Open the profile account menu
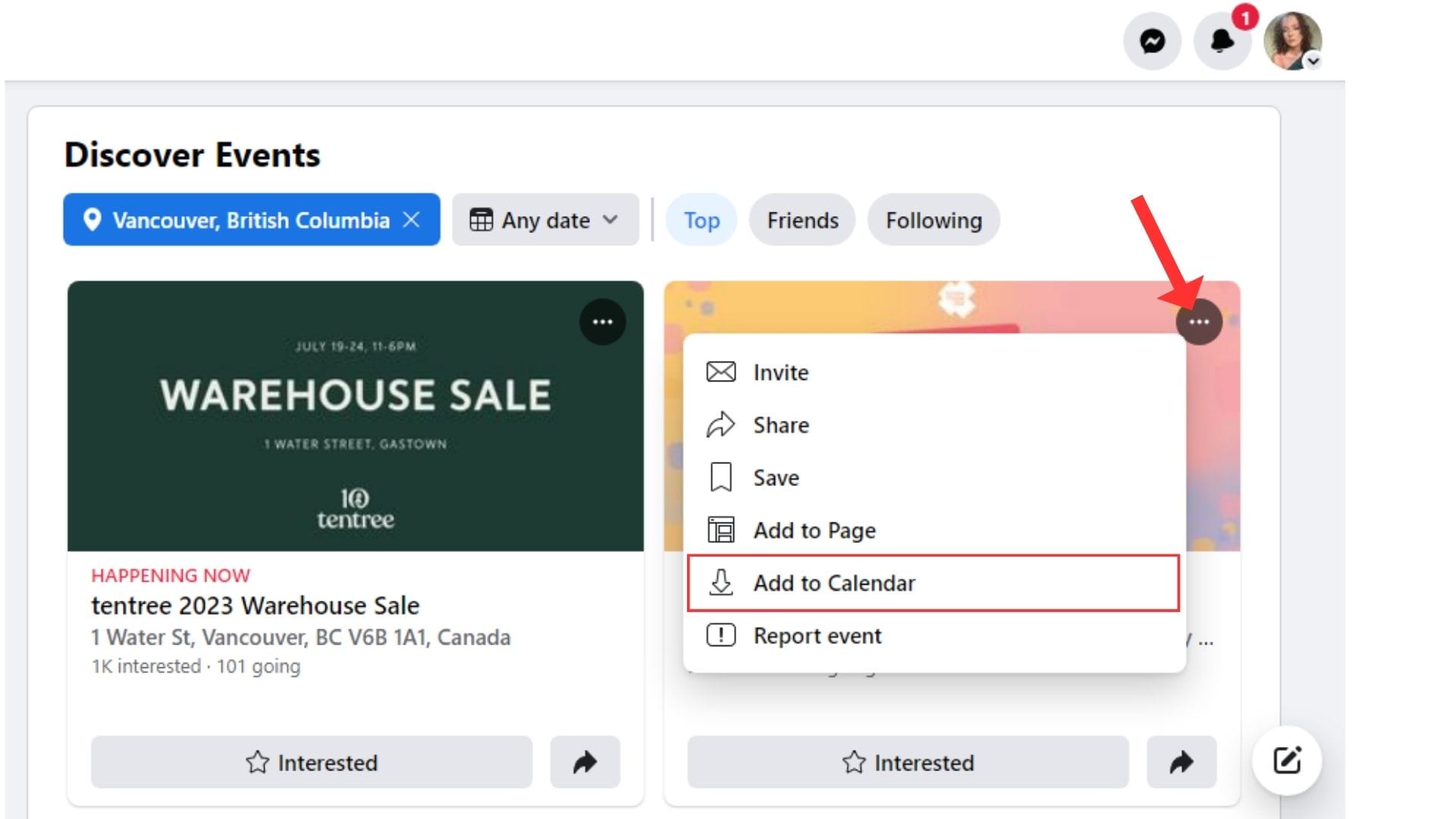Viewport: 1456px width, 819px height. click(x=1293, y=41)
